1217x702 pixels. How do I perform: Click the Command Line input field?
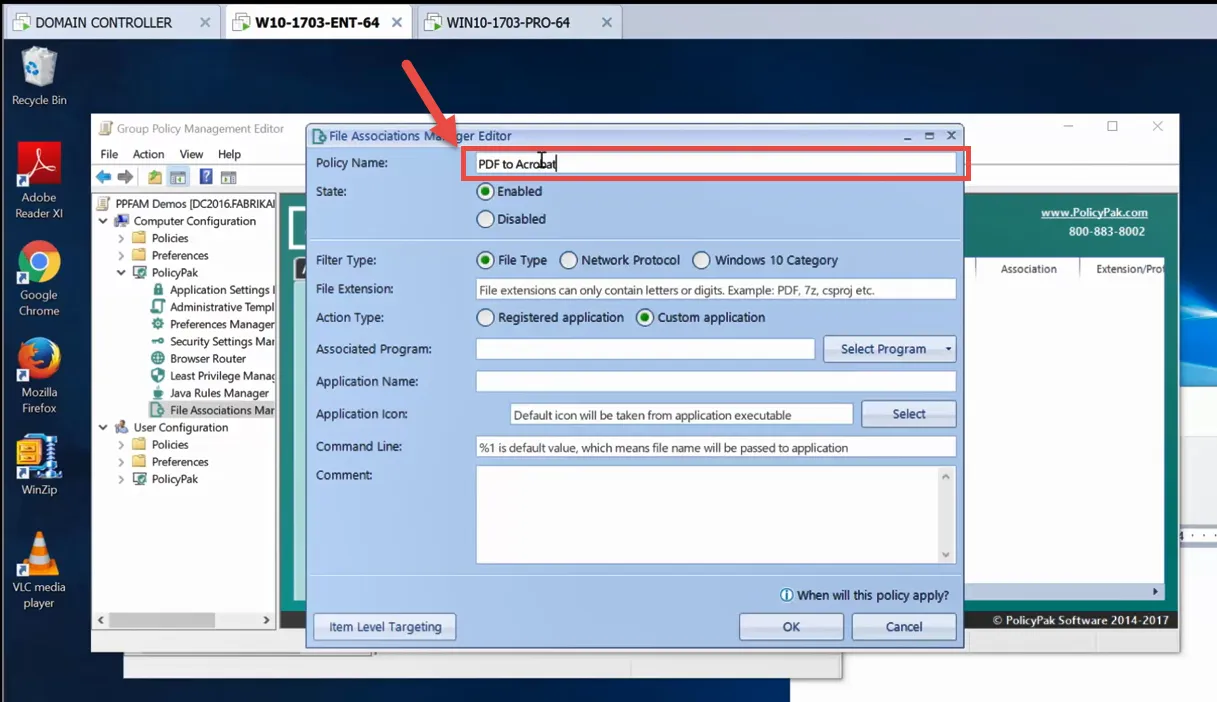tap(716, 447)
